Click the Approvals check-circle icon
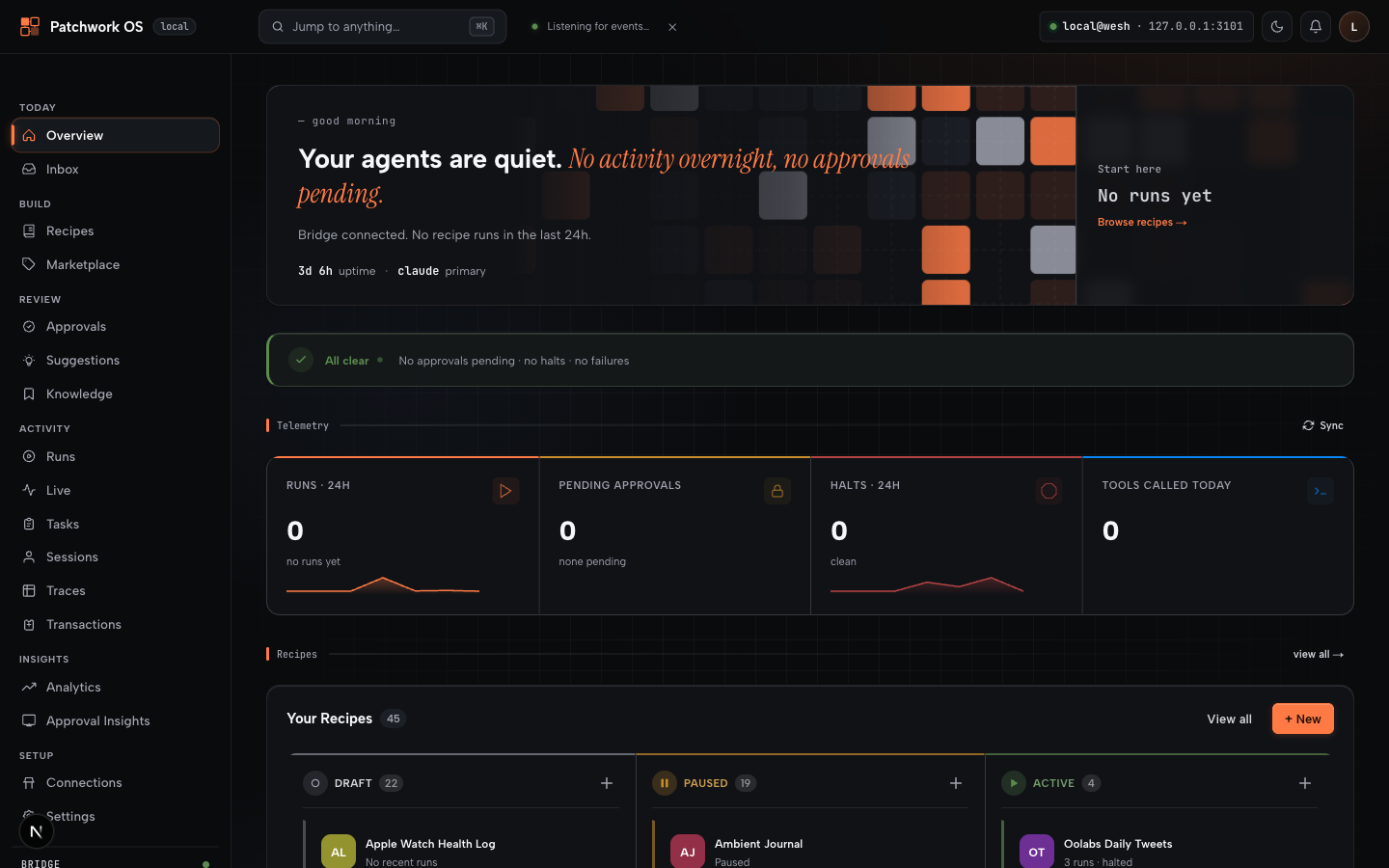 pos(29,327)
